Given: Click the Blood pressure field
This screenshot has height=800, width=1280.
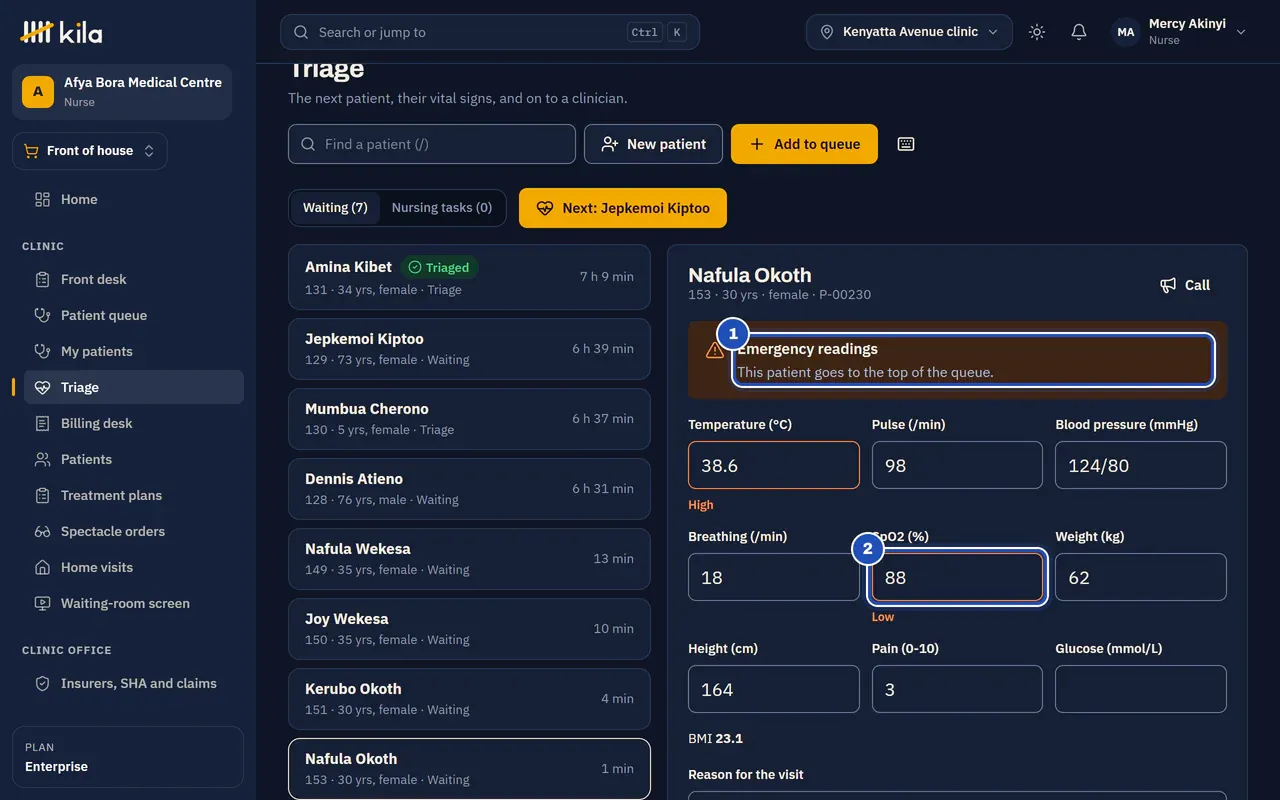Looking at the screenshot, I should click(x=1141, y=465).
